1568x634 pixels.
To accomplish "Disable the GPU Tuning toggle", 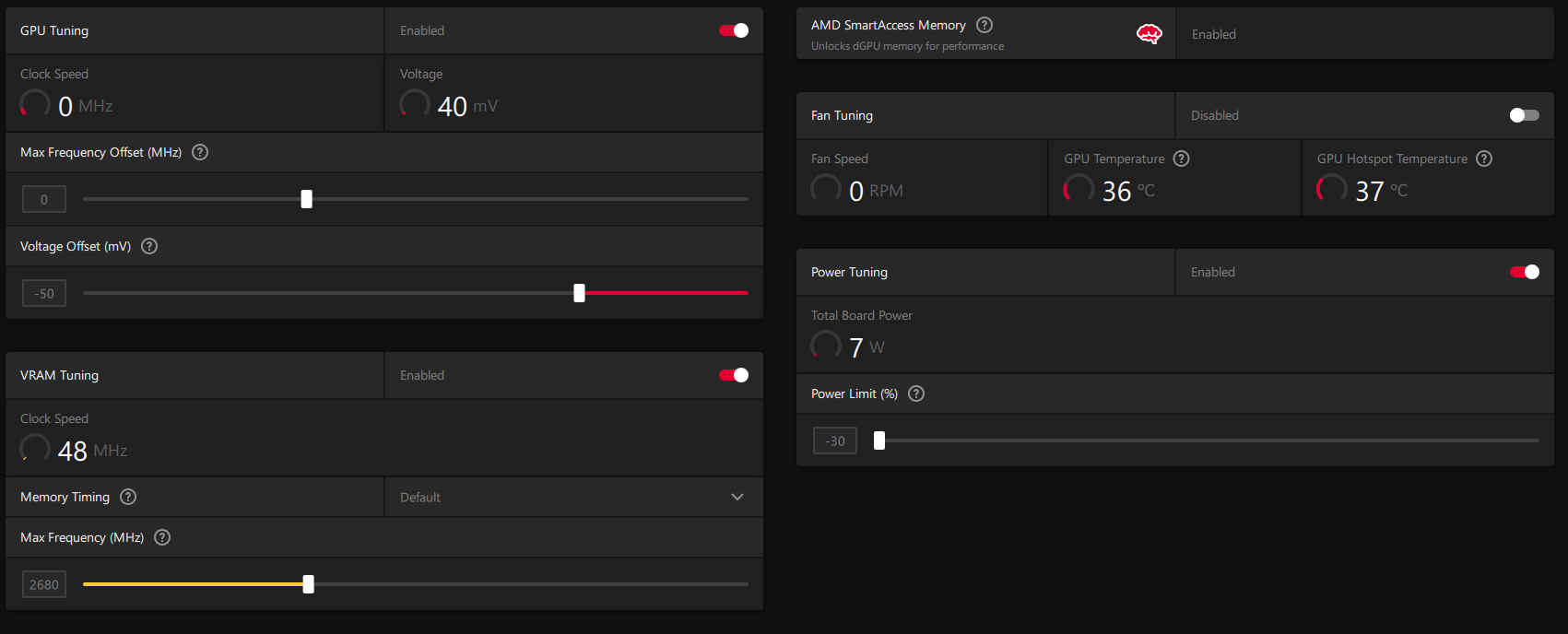I will 734,30.
